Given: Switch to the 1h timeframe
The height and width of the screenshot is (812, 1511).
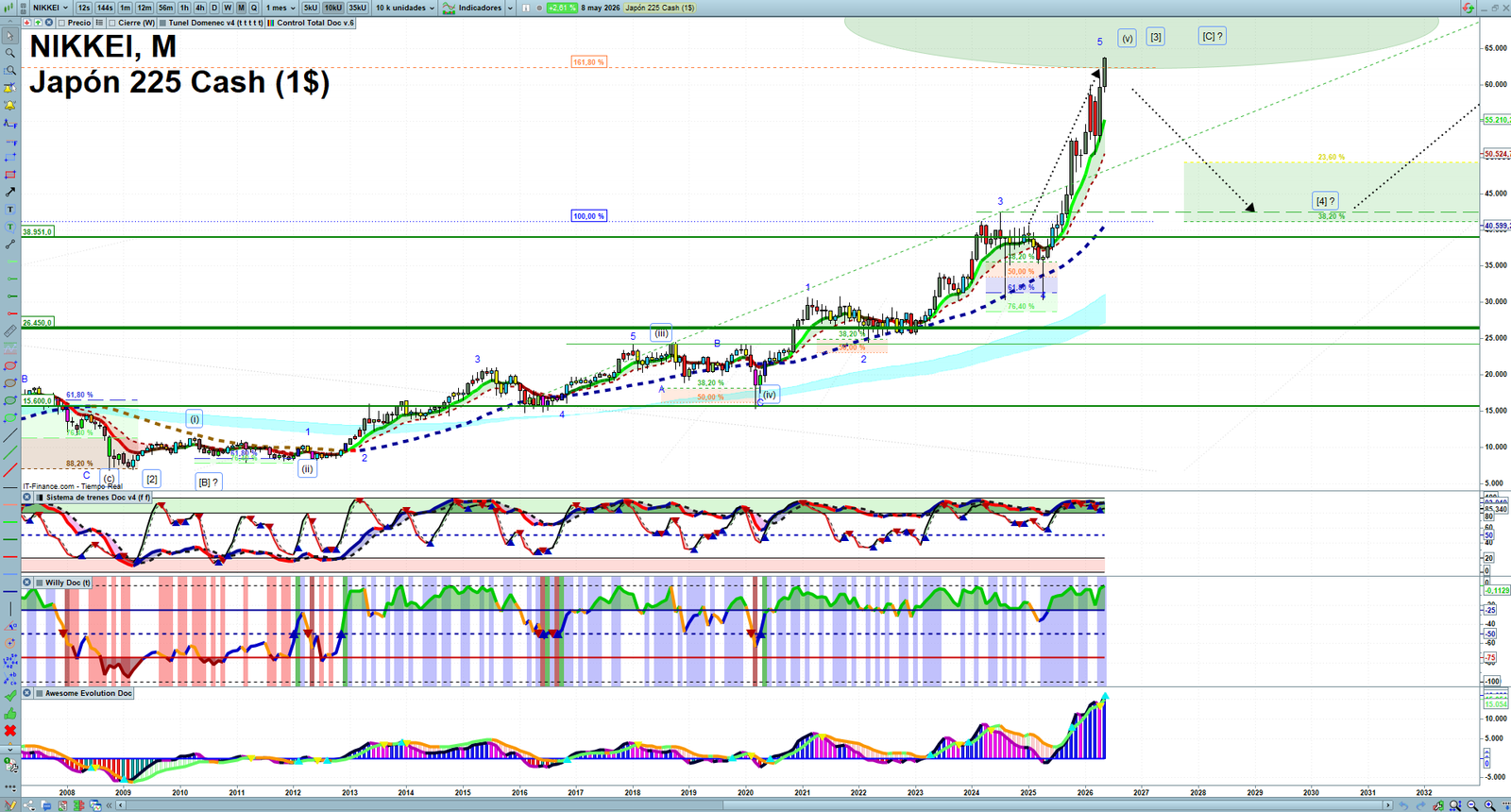Looking at the screenshot, I should (x=184, y=8).
